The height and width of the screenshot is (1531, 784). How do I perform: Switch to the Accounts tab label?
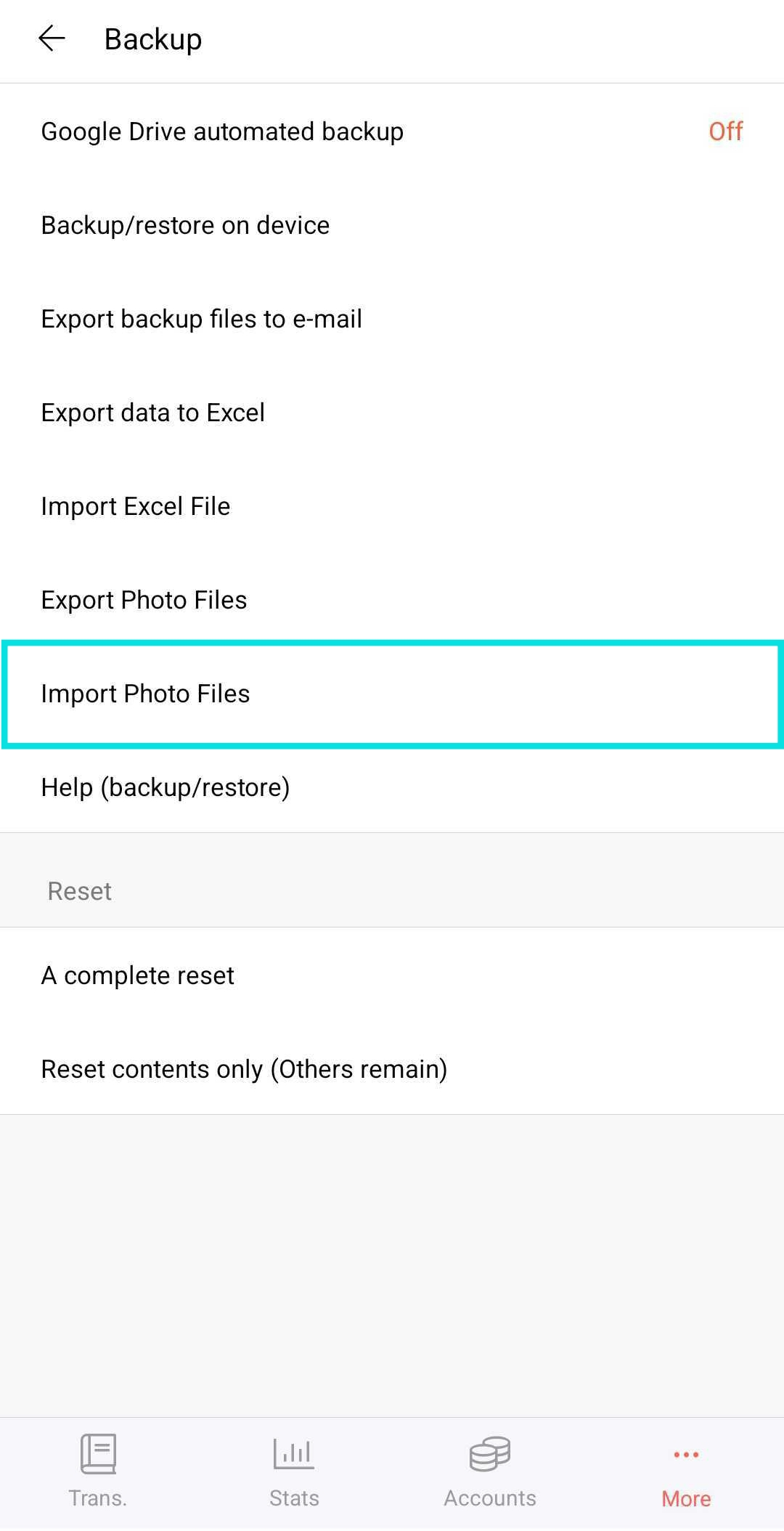coord(490,1498)
